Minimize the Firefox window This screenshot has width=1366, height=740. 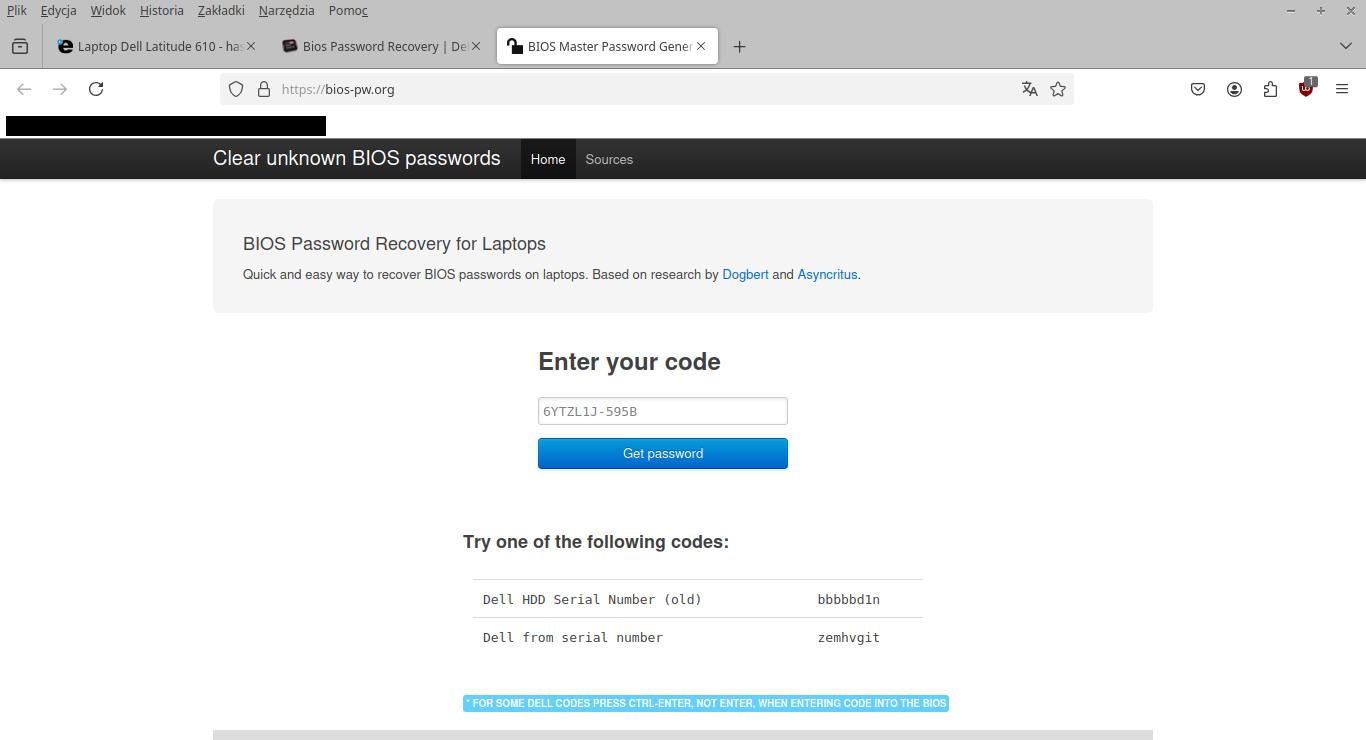click(1291, 10)
